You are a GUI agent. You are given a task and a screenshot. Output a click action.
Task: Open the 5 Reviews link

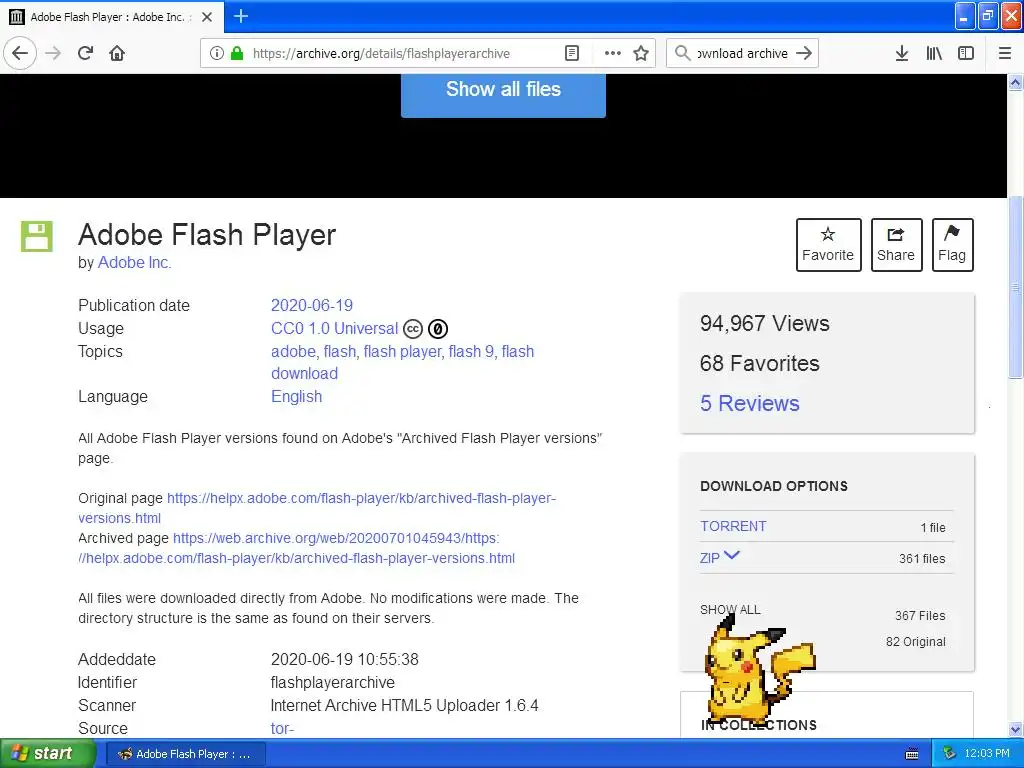point(750,404)
